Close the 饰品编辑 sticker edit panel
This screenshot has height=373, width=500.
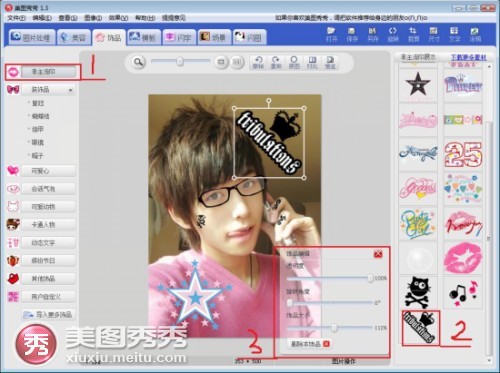[x=378, y=254]
